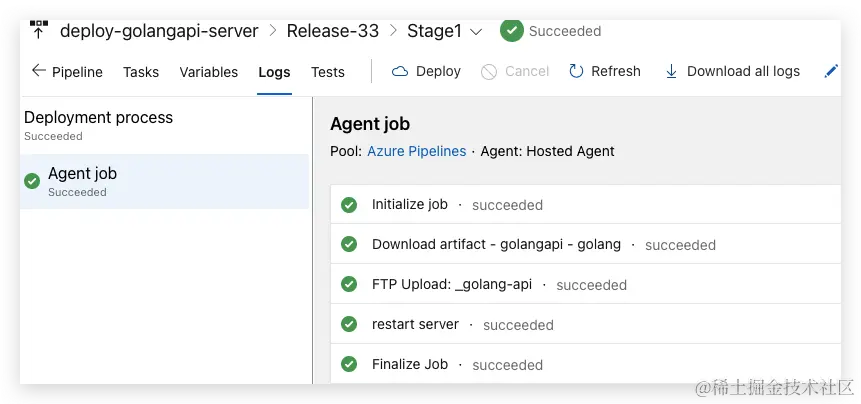View the Download artifact step log

(496, 244)
